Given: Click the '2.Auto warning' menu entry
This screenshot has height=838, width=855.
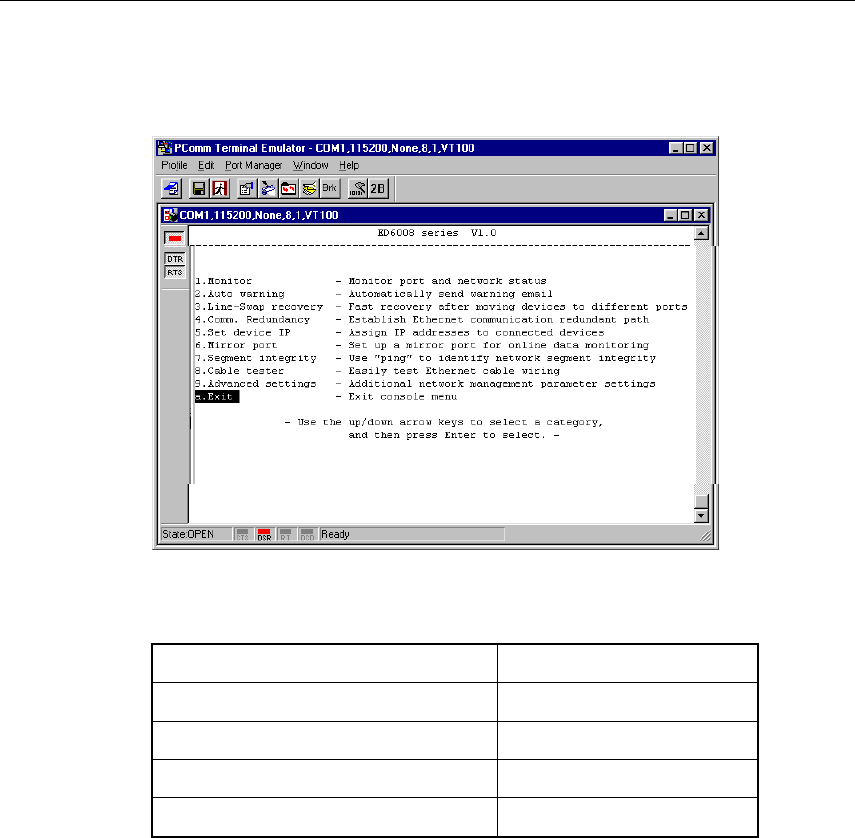Looking at the screenshot, I should pos(240,294).
